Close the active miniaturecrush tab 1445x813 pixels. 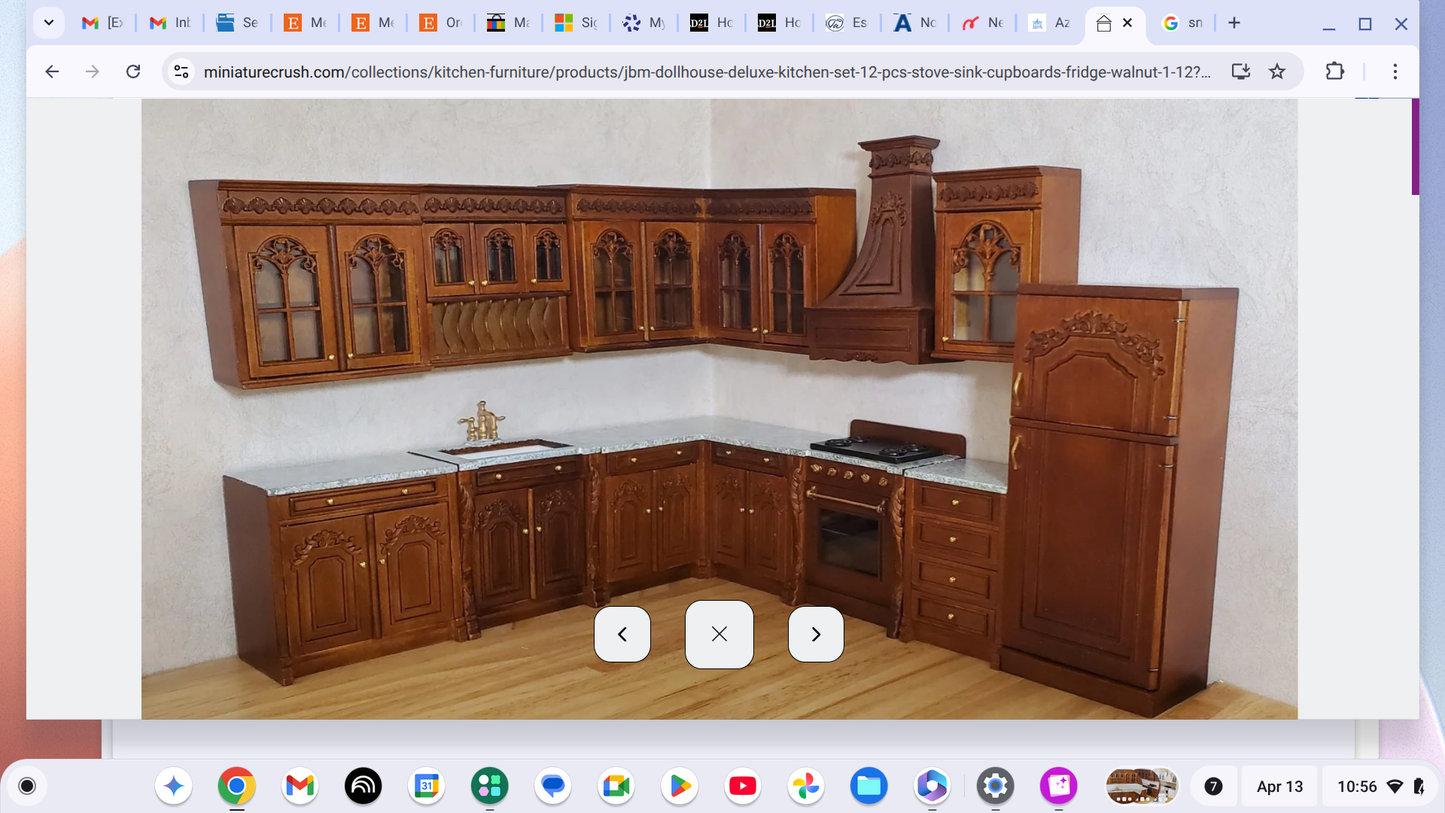coord(1127,23)
